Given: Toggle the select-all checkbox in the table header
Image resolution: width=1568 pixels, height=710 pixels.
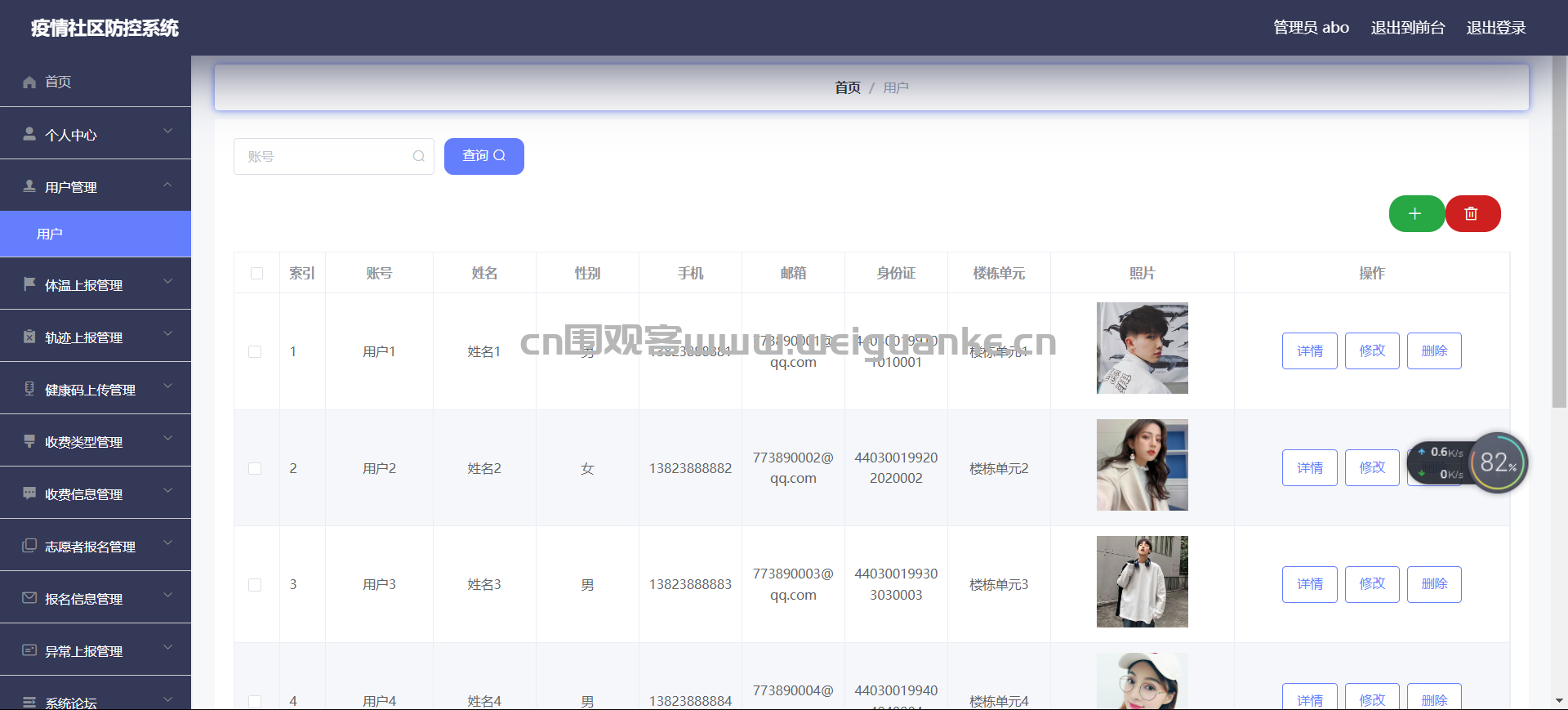Looking at the screenshot, I should [256, 273].
